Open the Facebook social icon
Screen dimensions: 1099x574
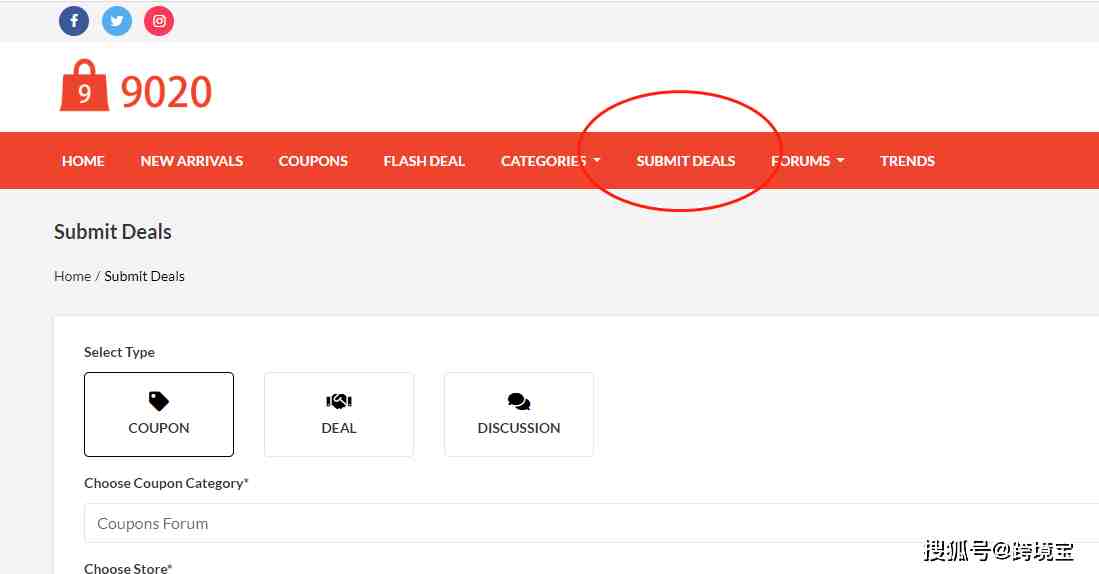pyautogui.click(x=74, y=21)
